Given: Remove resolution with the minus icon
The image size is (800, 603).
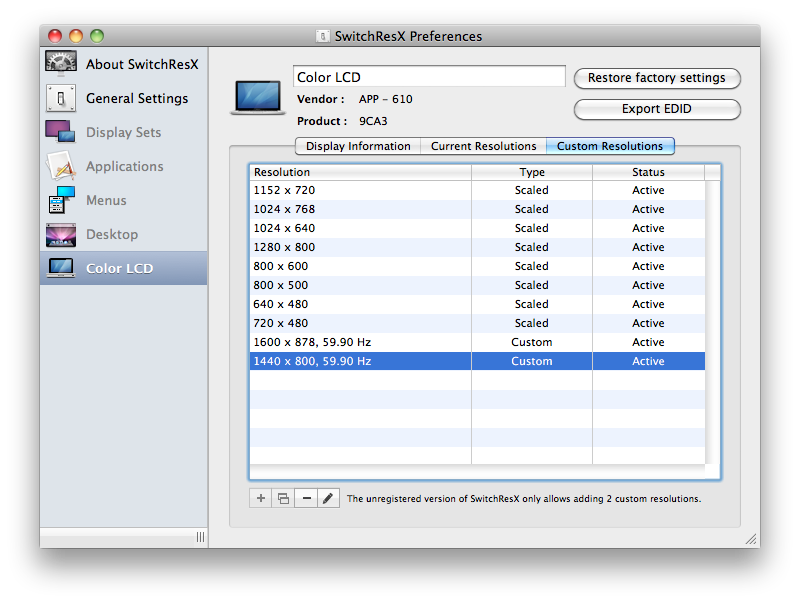Looking at the screenshot, I should tap(306, 498).
